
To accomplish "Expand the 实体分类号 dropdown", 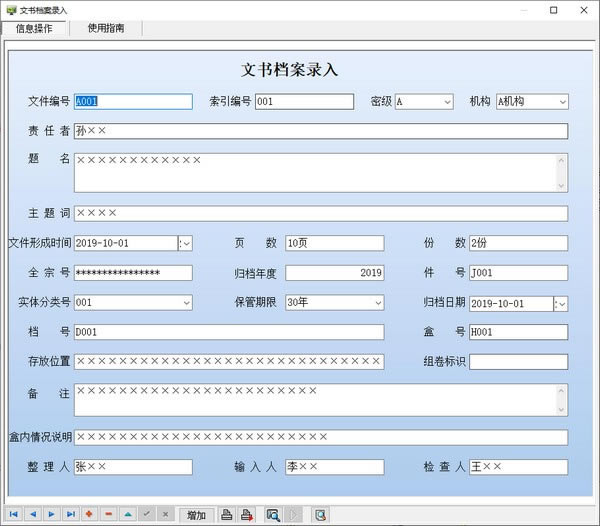I will [185, 303].
